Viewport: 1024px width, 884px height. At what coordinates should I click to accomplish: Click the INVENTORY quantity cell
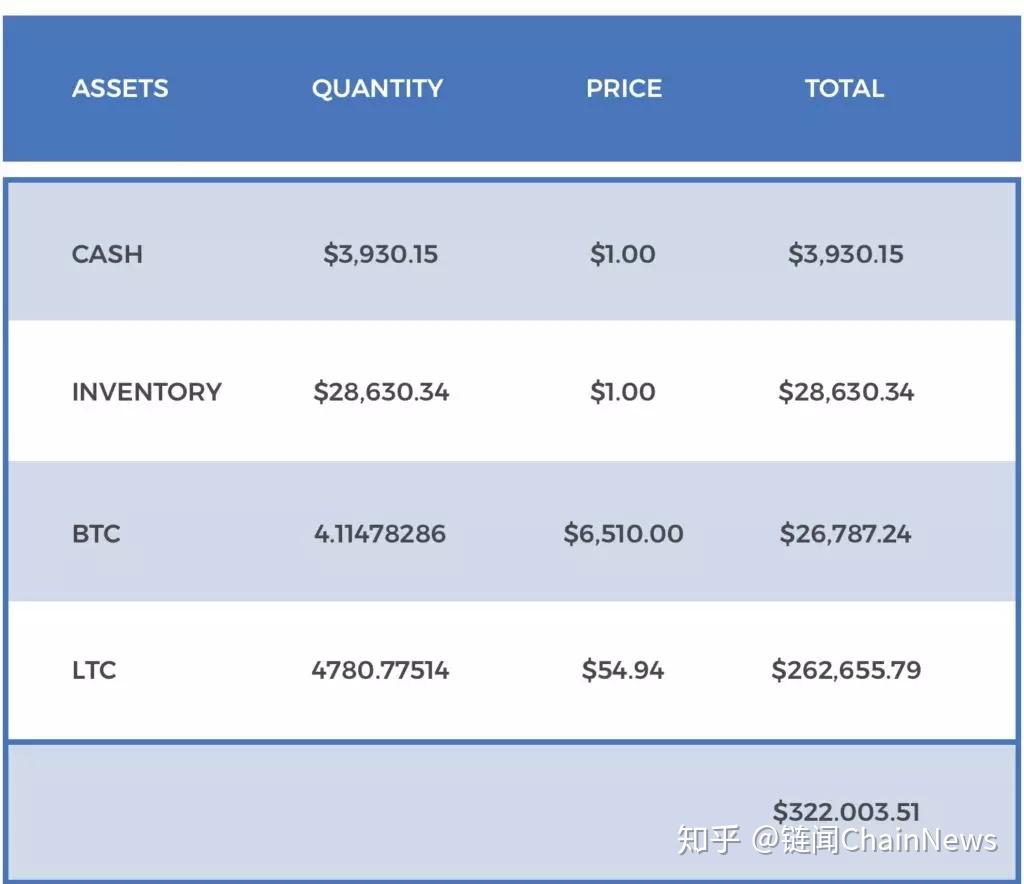381,392
